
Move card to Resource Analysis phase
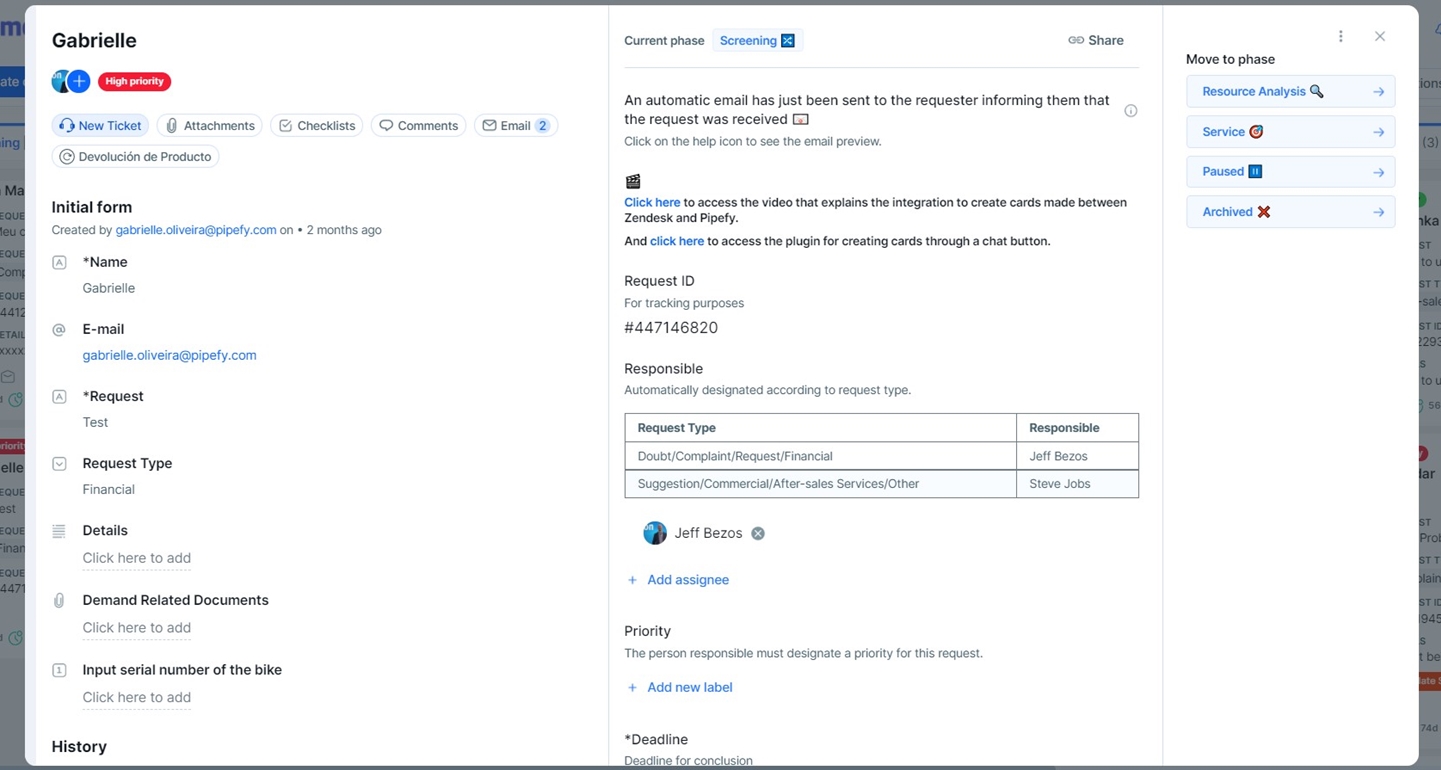click(1289, 91)
